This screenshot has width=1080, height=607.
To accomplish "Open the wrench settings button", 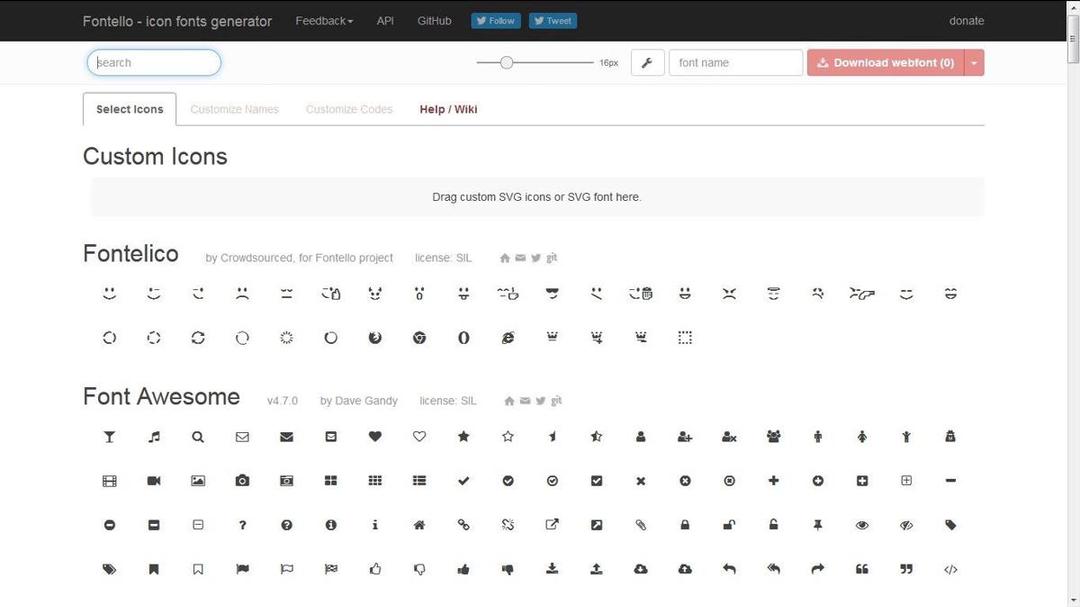I will (x=647, y=63).
